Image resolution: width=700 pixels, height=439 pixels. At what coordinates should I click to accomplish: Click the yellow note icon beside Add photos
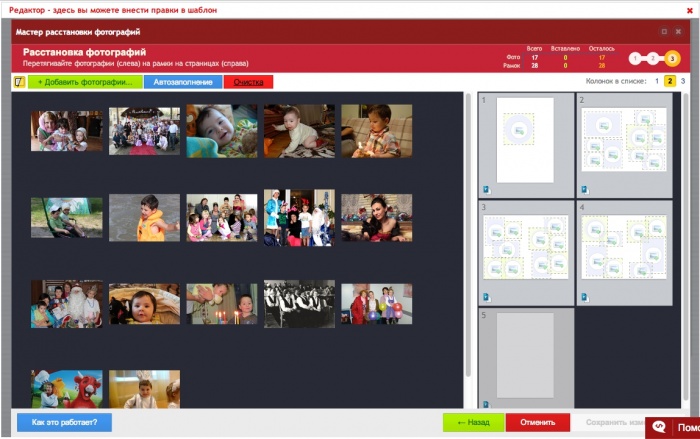[x=19, y=82]
